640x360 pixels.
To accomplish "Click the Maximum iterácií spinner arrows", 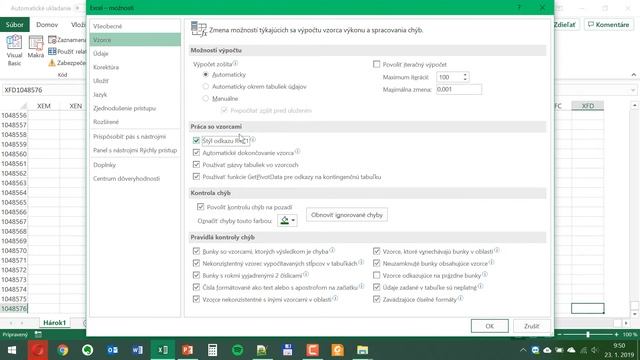I will click(x=465, y=77).
